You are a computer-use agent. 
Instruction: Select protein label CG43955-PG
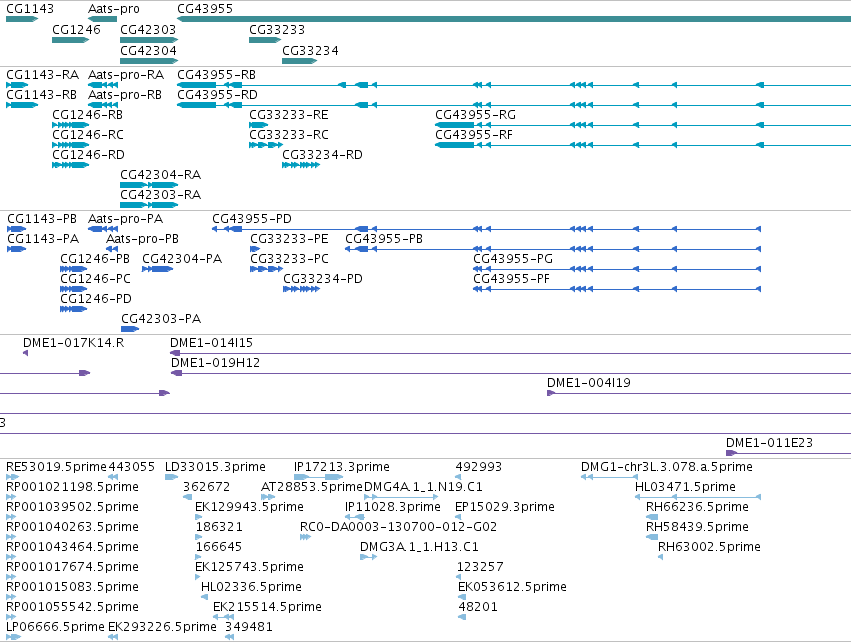point(513,259)
